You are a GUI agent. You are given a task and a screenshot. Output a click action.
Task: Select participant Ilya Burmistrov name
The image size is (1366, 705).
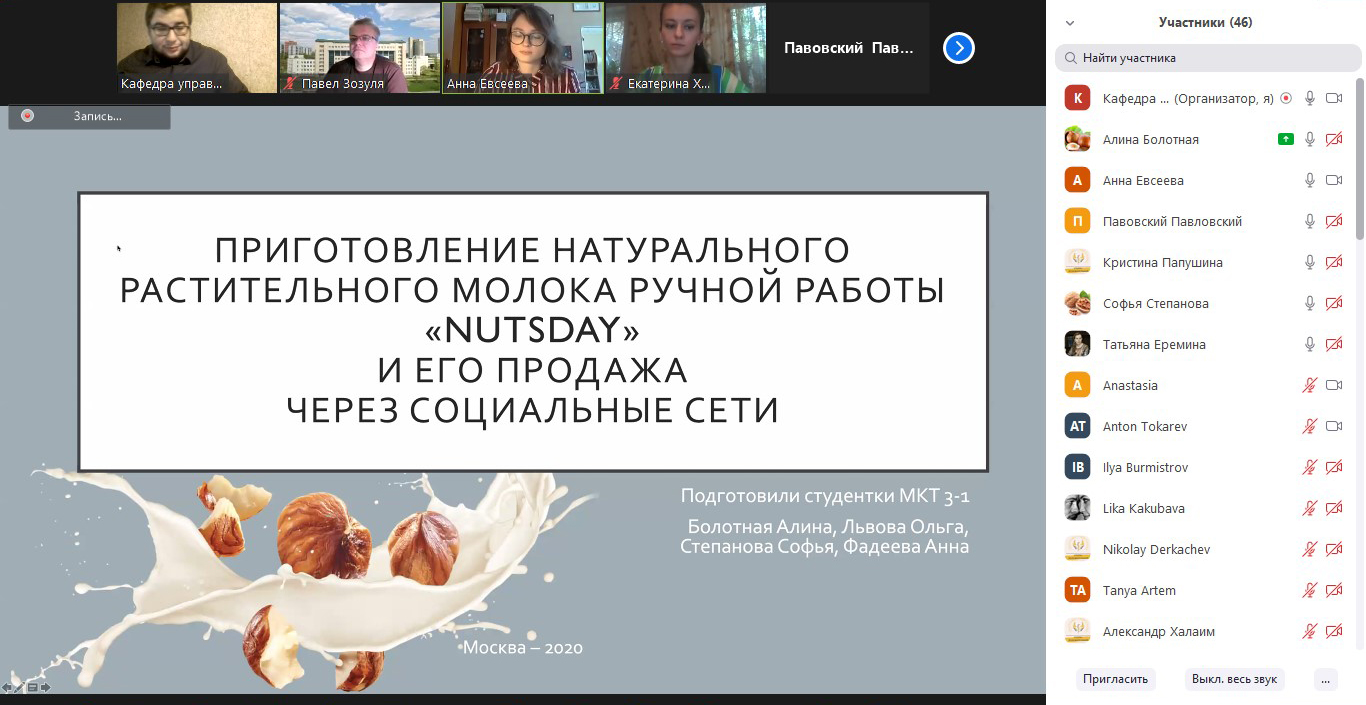(x=1145, y=468)
